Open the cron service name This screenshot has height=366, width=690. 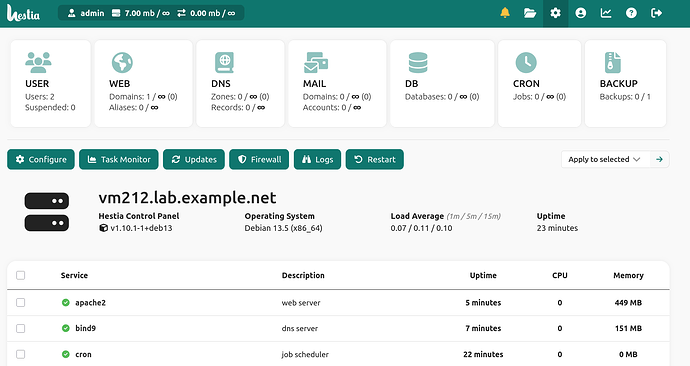point(83,354)
